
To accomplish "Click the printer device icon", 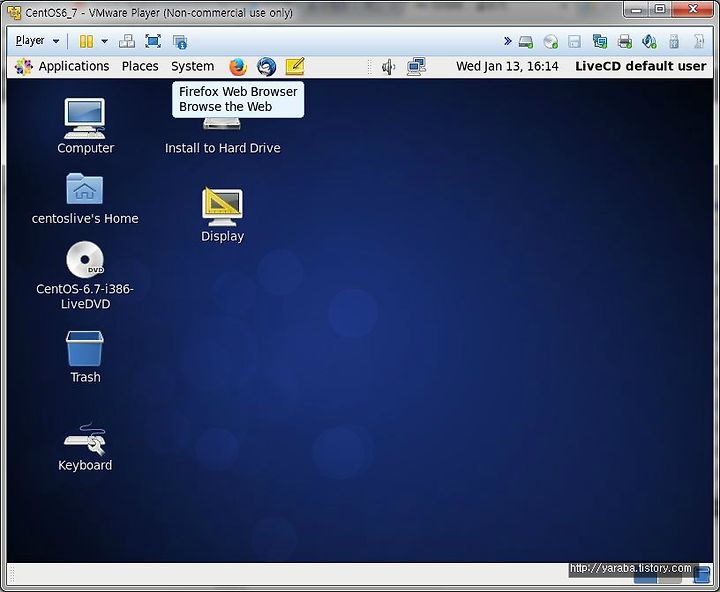I will (x=624, y=41).
